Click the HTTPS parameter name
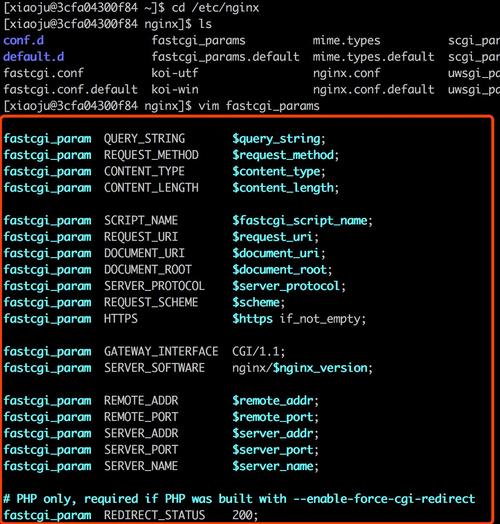 point(121,319)
